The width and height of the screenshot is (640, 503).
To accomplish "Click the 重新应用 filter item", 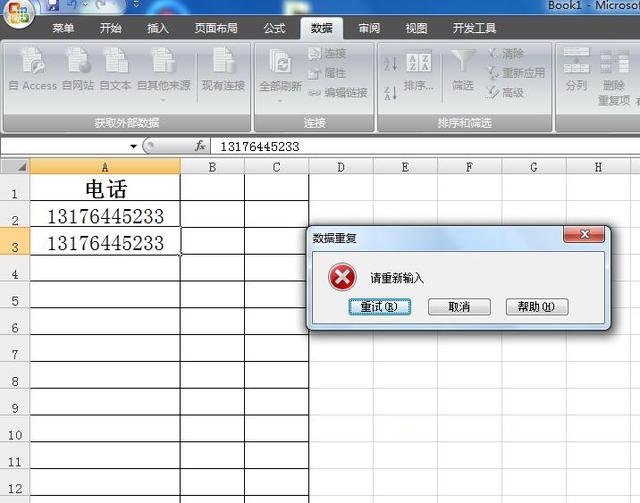I will (517, 73).
